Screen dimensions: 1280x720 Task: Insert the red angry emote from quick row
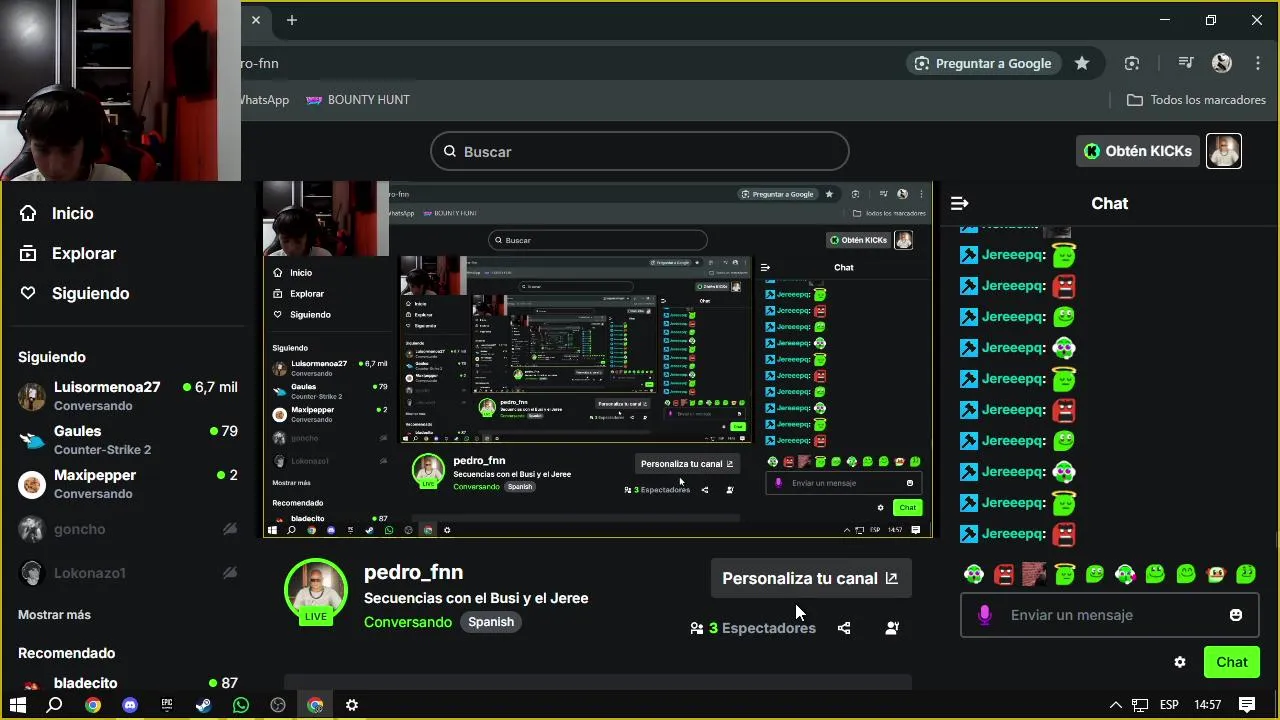[1004, 574]
